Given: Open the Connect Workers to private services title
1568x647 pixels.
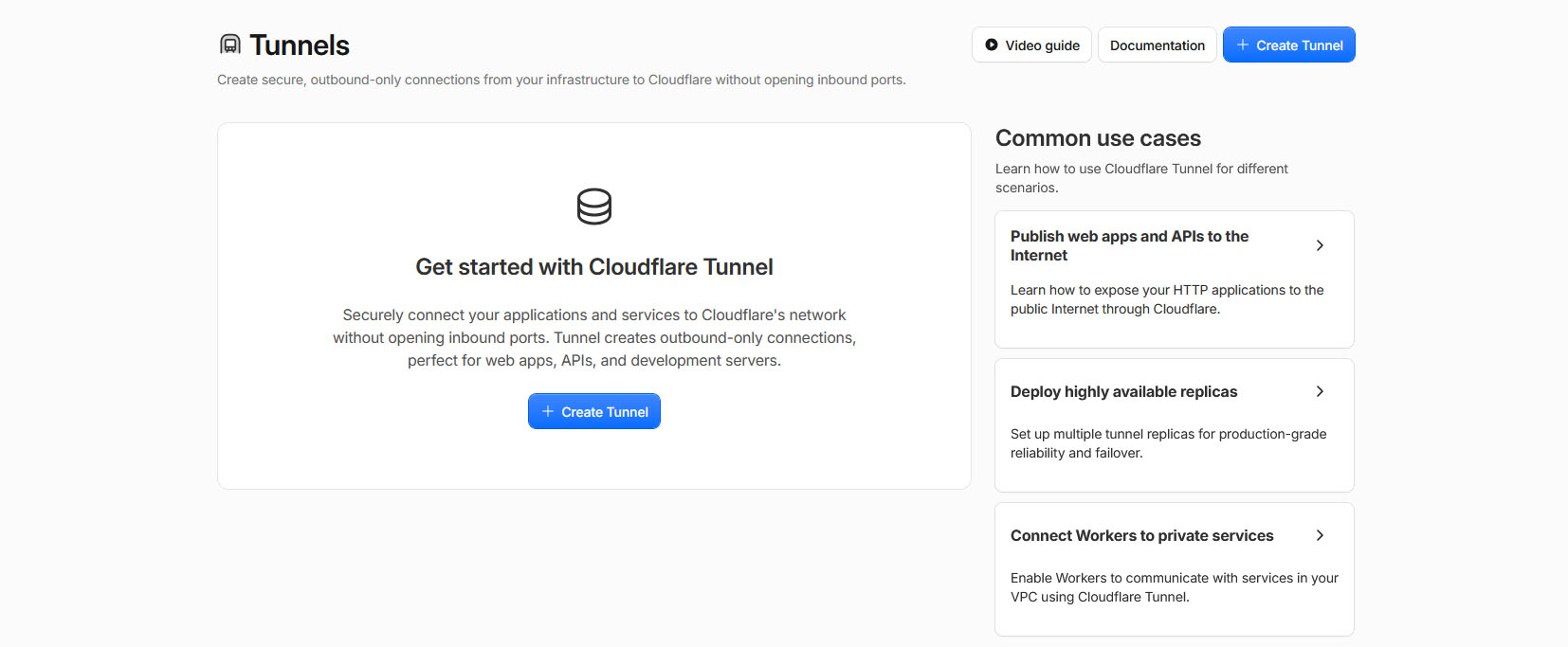Looking at the screenshot, I should (x=1141, y=536).
